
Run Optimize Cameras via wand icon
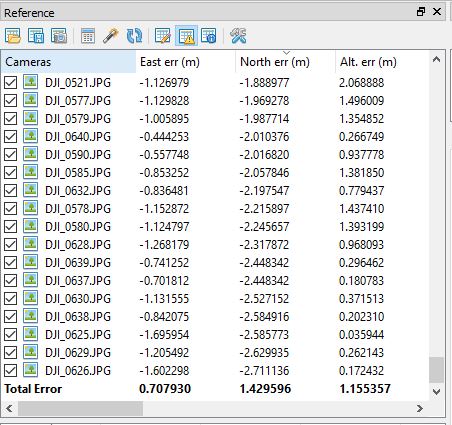pos(111,36)
